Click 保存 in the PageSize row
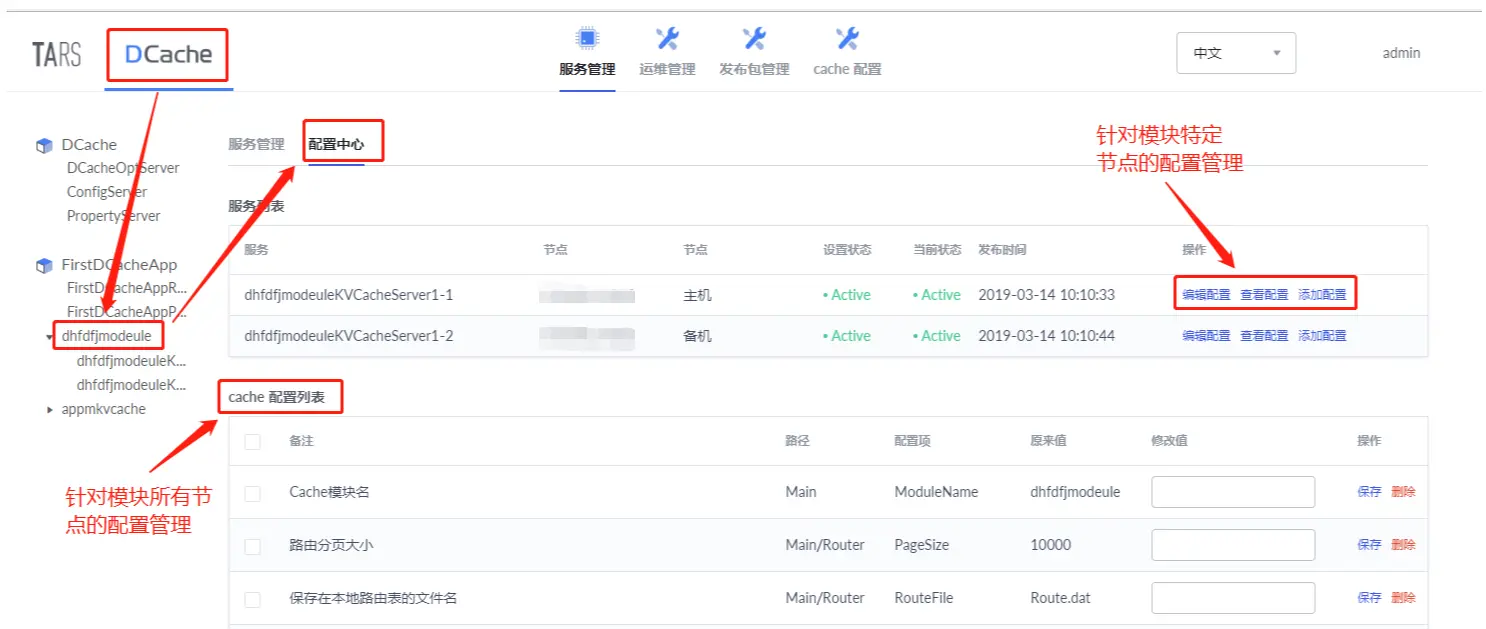Screen dimensions: 1486x629 pos(1369,545)
